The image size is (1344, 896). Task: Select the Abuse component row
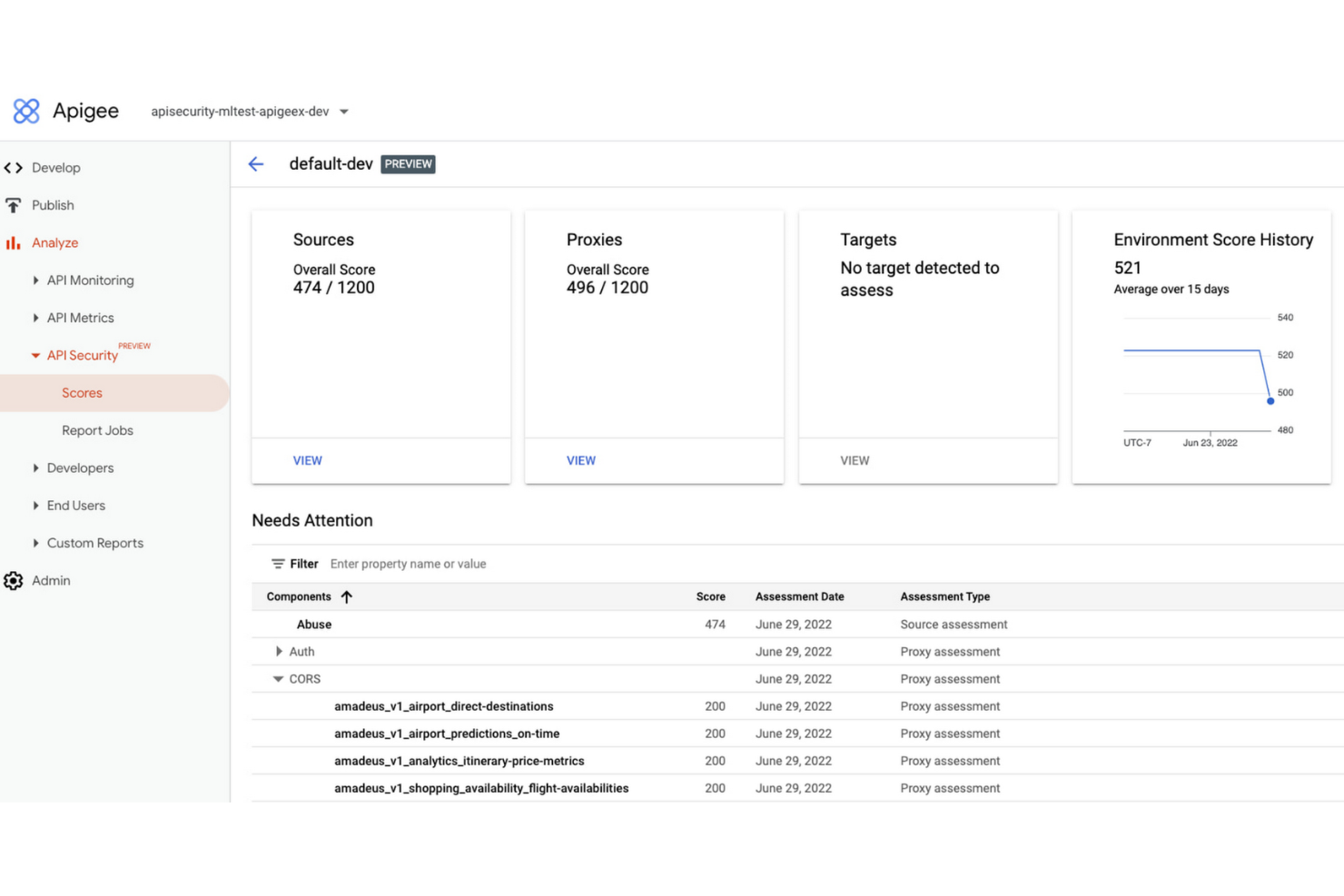coord(797,625)
